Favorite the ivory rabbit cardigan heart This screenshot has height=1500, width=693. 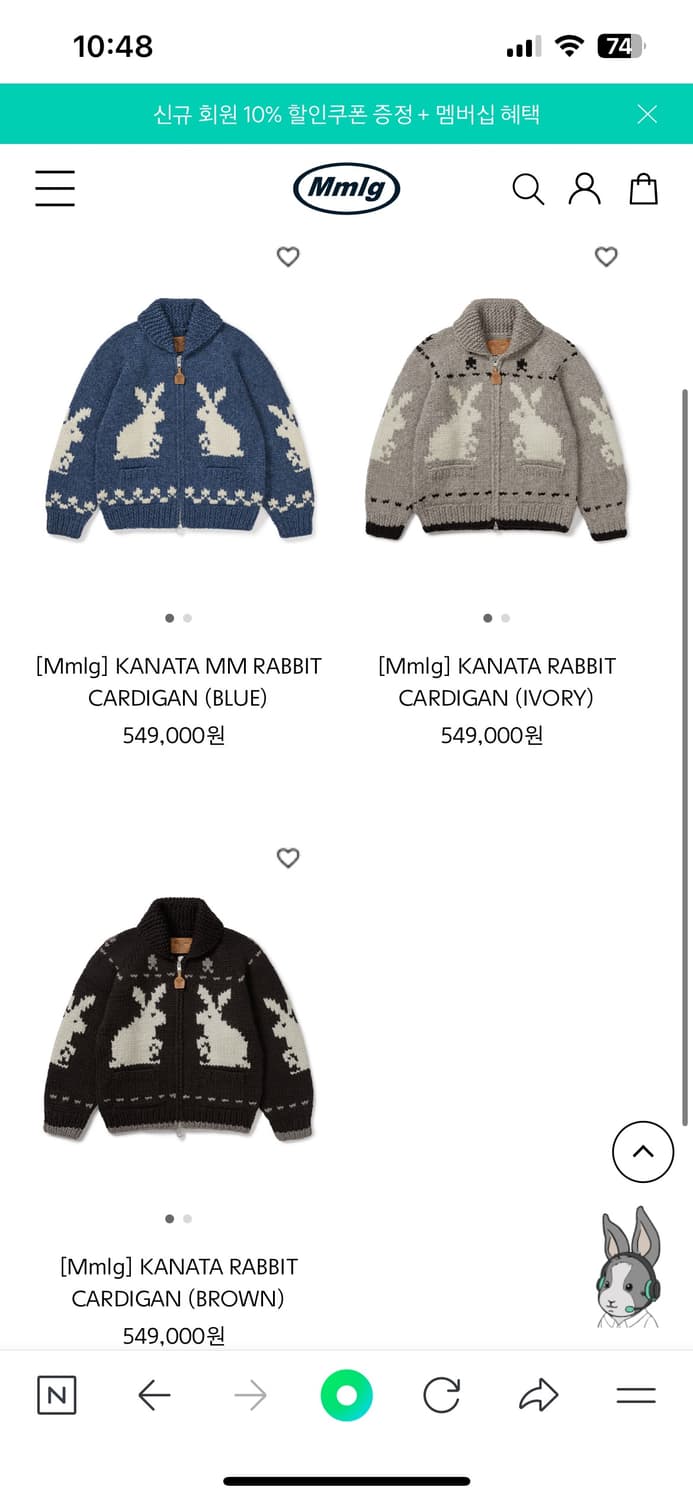[606, 257]
